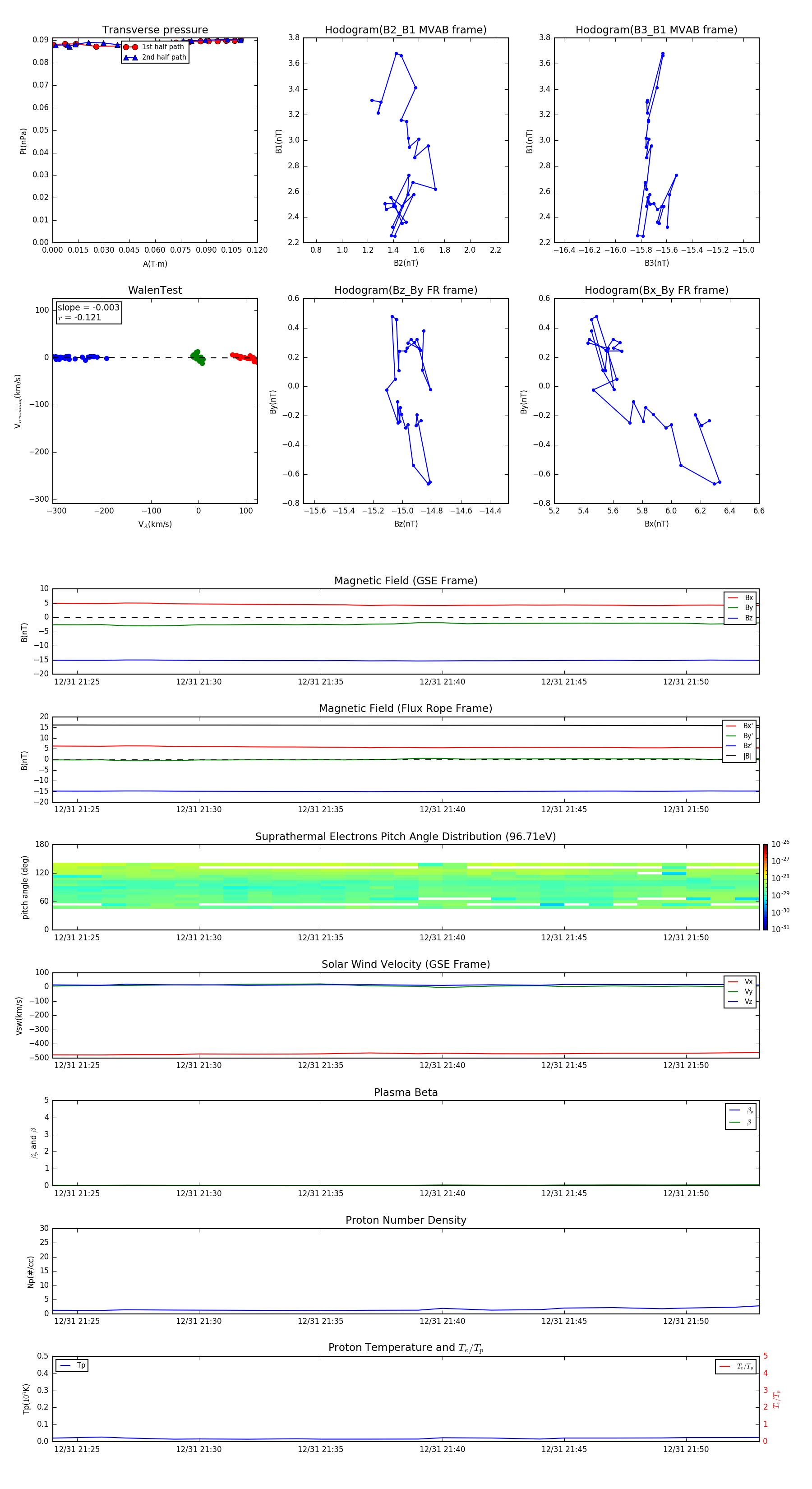Select Bx' in the Flux Rope legend
This screenshot has height=1489, width=812.
pos(740,726)
